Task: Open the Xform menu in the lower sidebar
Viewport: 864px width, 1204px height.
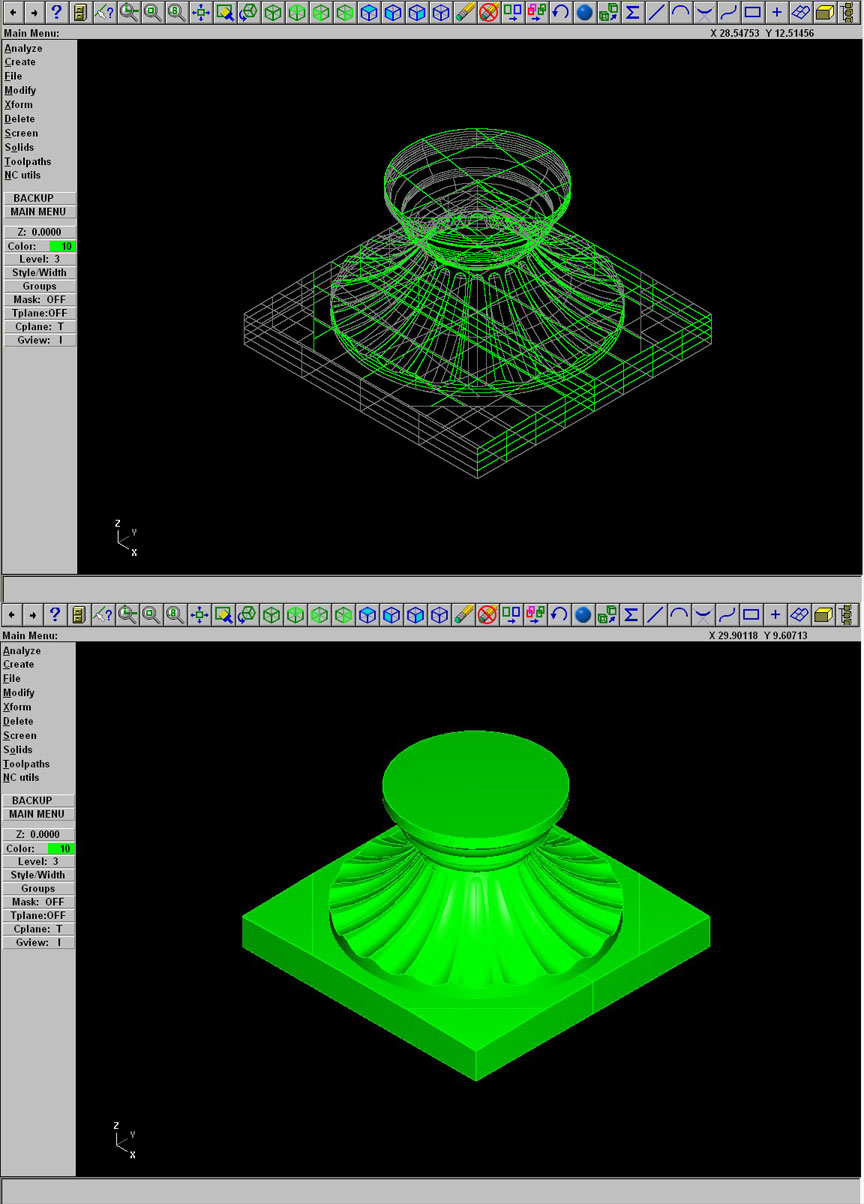Action: [x=18, y=707]
